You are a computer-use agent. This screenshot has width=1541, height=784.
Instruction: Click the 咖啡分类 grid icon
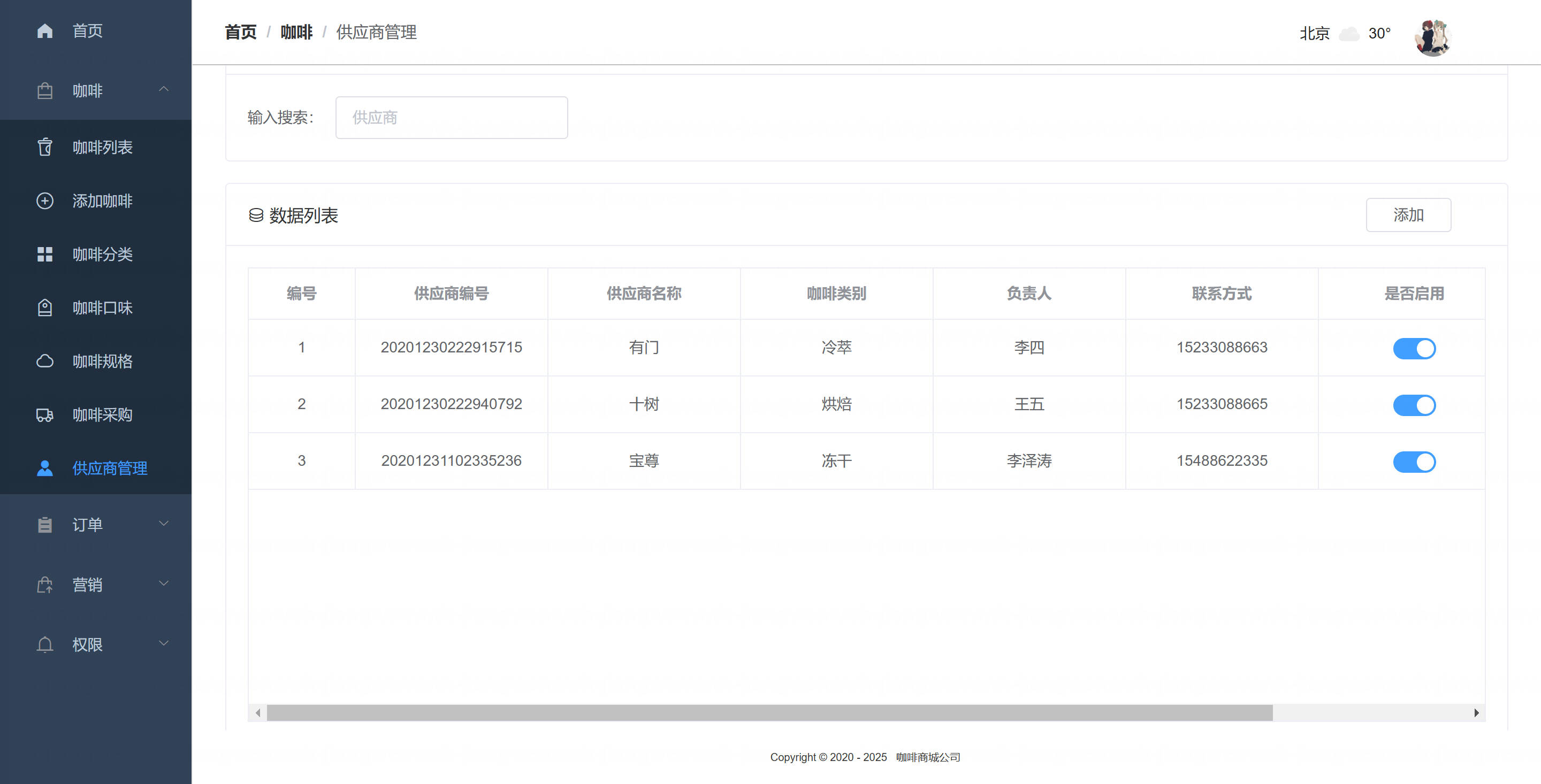(x=45, y=254)
